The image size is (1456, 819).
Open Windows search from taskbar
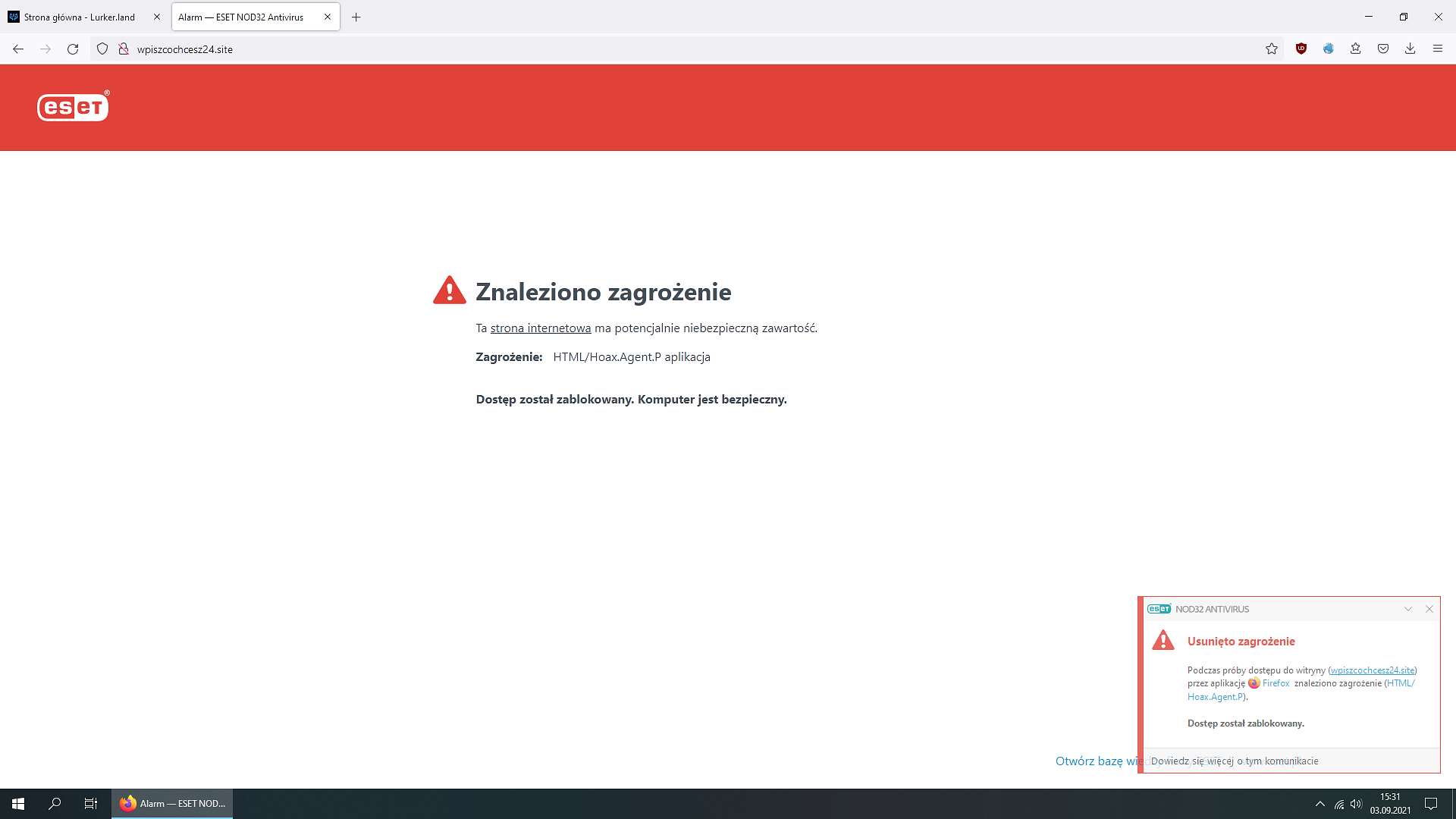(x=55, y=804)
